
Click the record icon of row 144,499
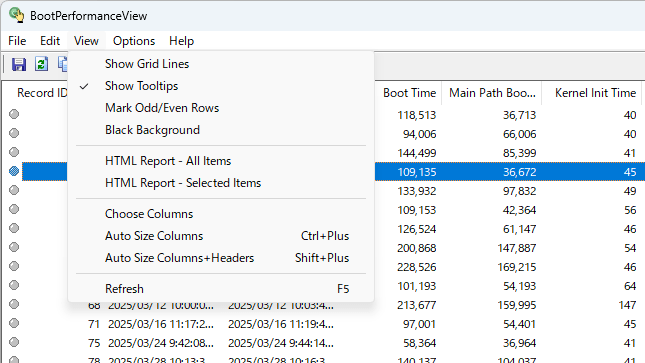[x=14, y=152]
